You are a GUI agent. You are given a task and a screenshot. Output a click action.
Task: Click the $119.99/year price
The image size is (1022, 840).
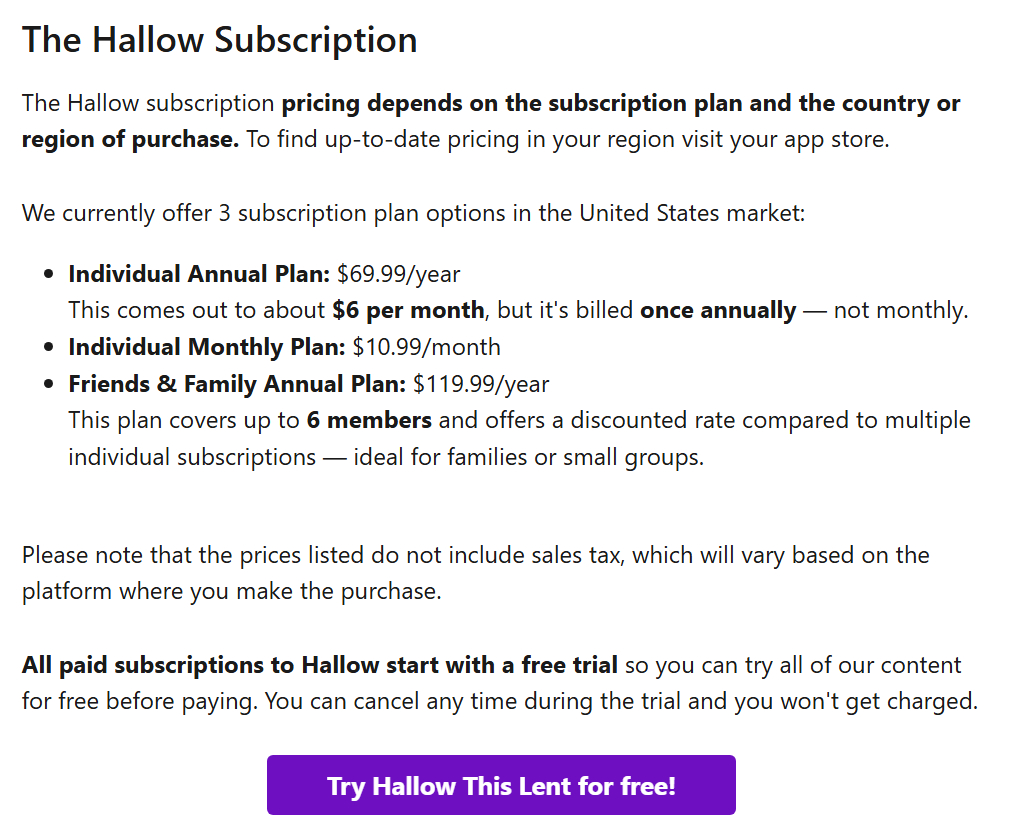tap(481, 384)
